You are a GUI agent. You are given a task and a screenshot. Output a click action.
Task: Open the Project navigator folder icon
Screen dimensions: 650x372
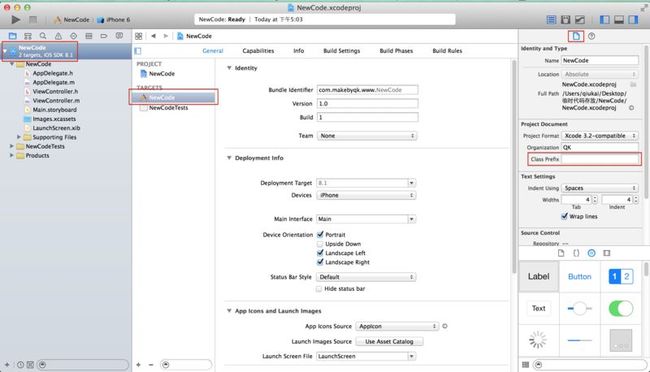(12, 36)
